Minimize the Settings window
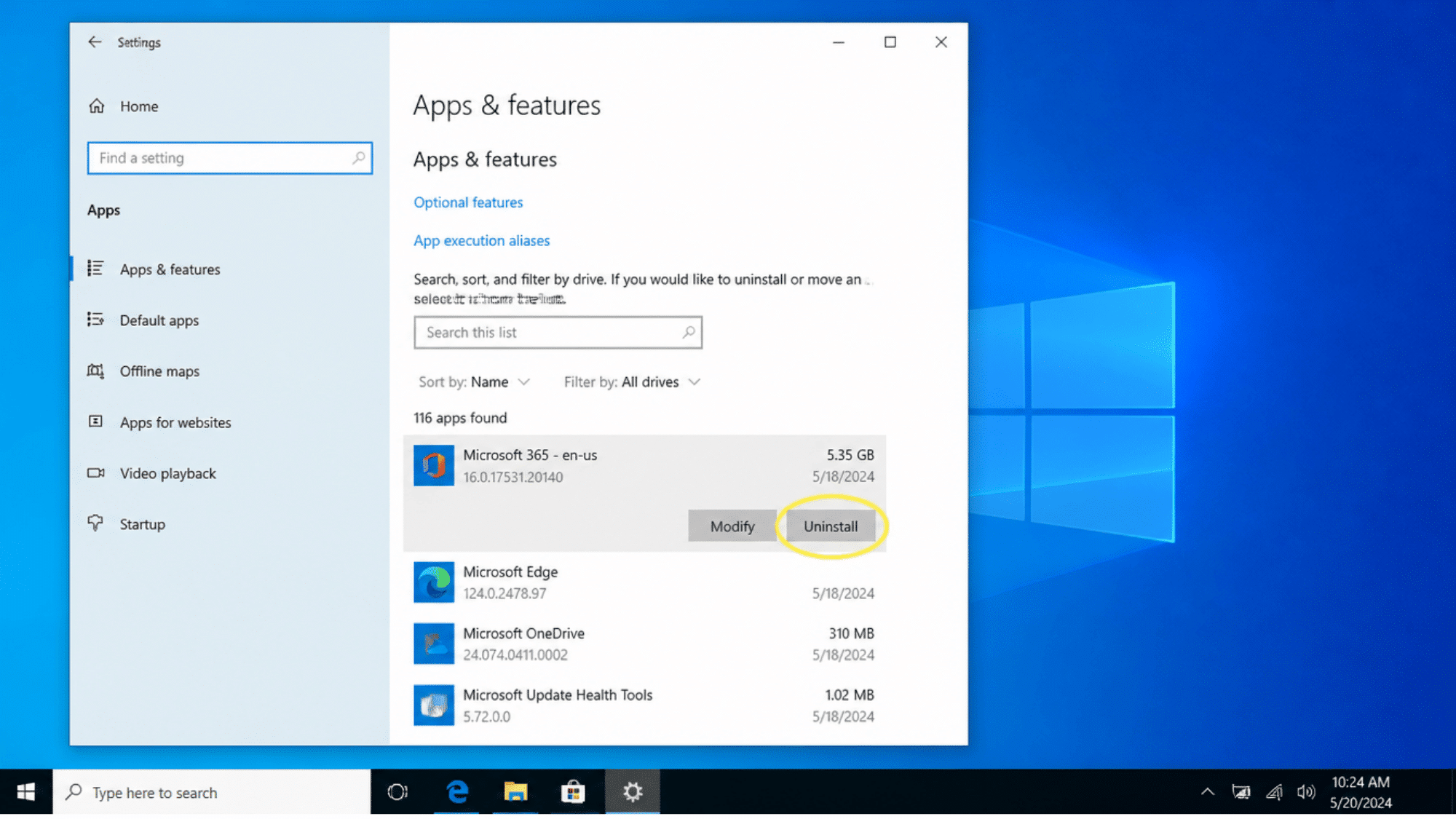The height and width of the screenshot is (819, 1456). [839, 42]
